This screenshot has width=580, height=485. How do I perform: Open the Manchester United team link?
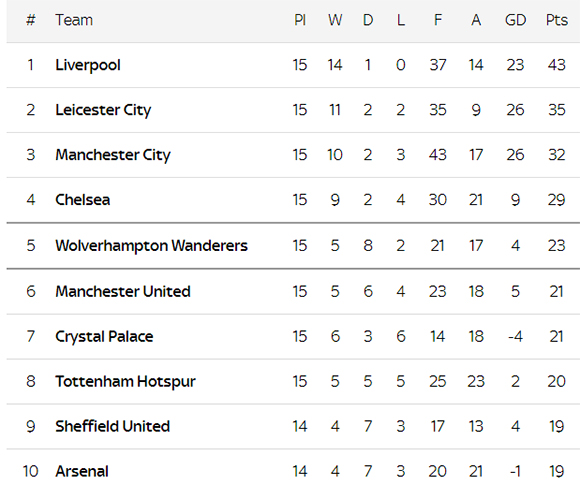pos(123,292)
